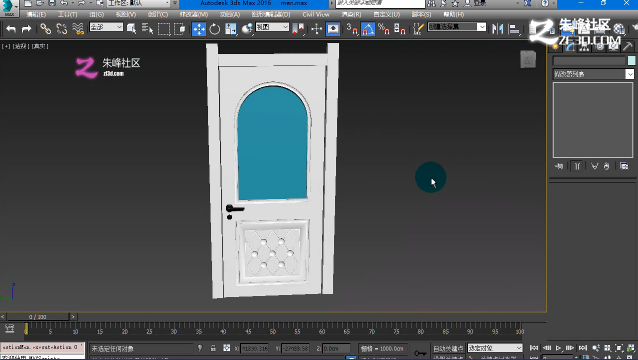Image resolution: width=638 pixels, height=360 pixels.
Task: Click the time slider handle 0 / 100
Action: [38, 316]
